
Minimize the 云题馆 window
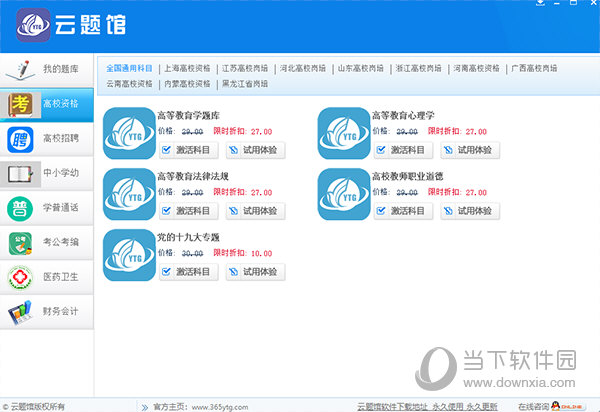tap(557, 3)
